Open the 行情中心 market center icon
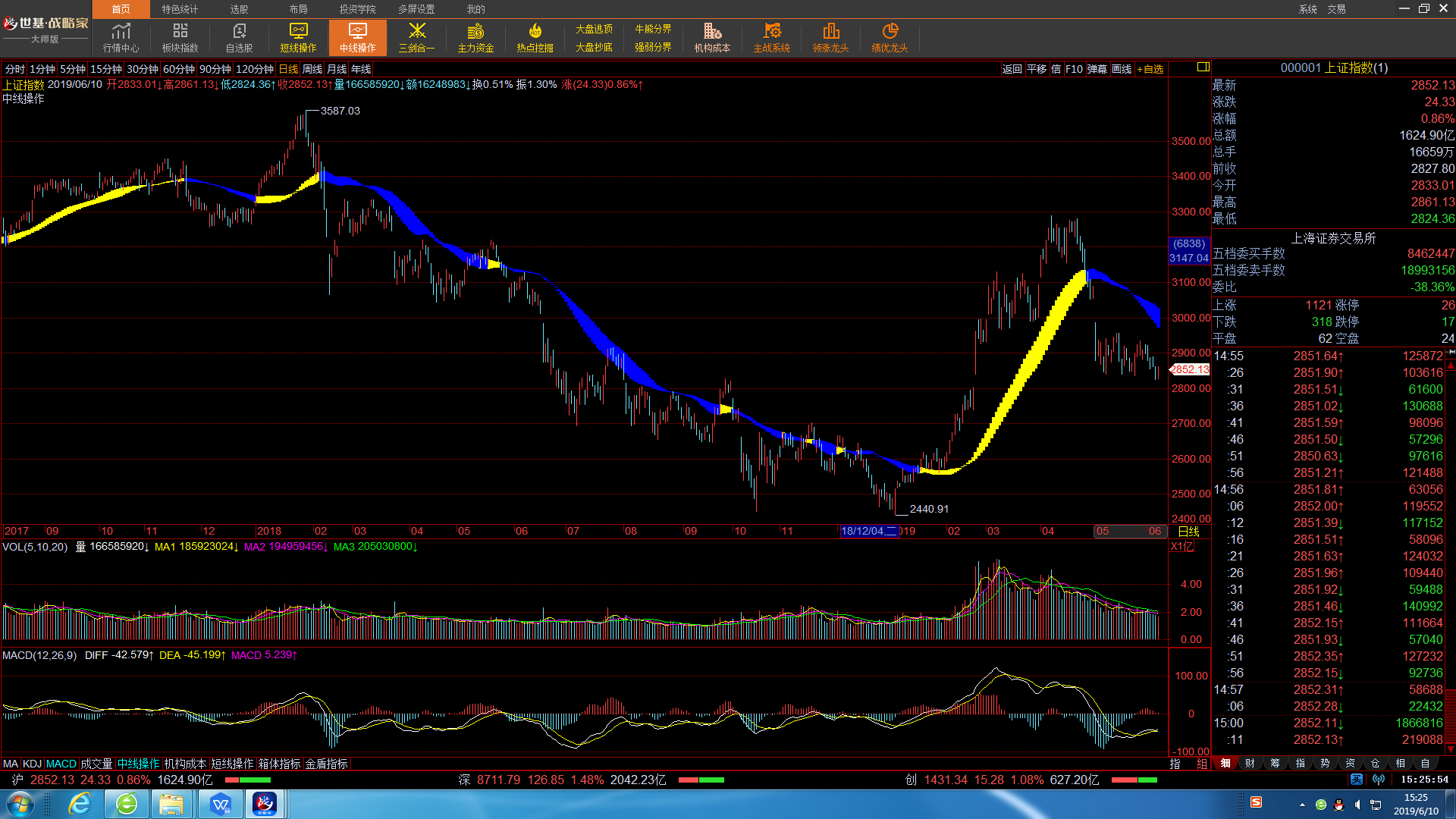Image resolution: width=1456 pixels, height=819 pixels. (121, 38)
